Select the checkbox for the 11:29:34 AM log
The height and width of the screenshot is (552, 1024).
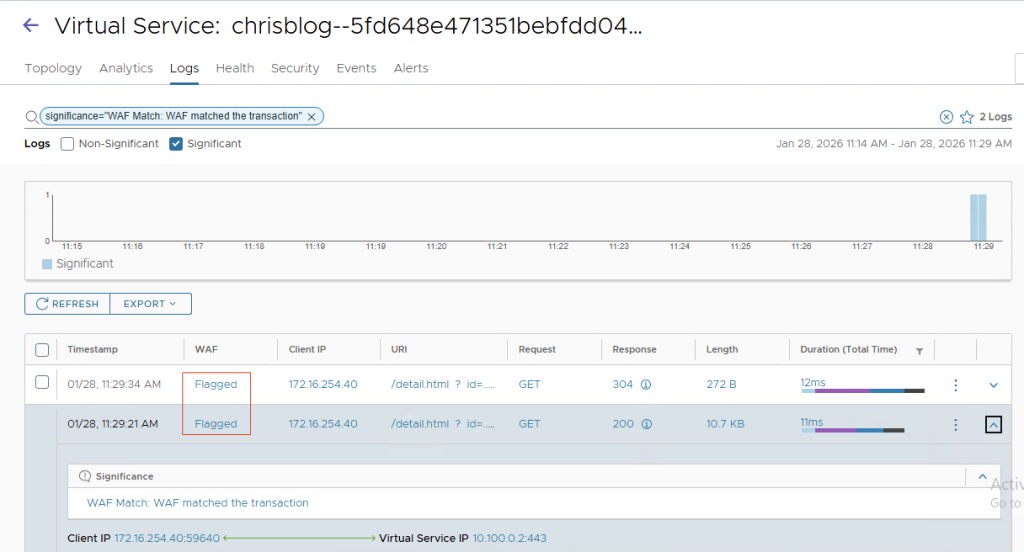[42, 382]
